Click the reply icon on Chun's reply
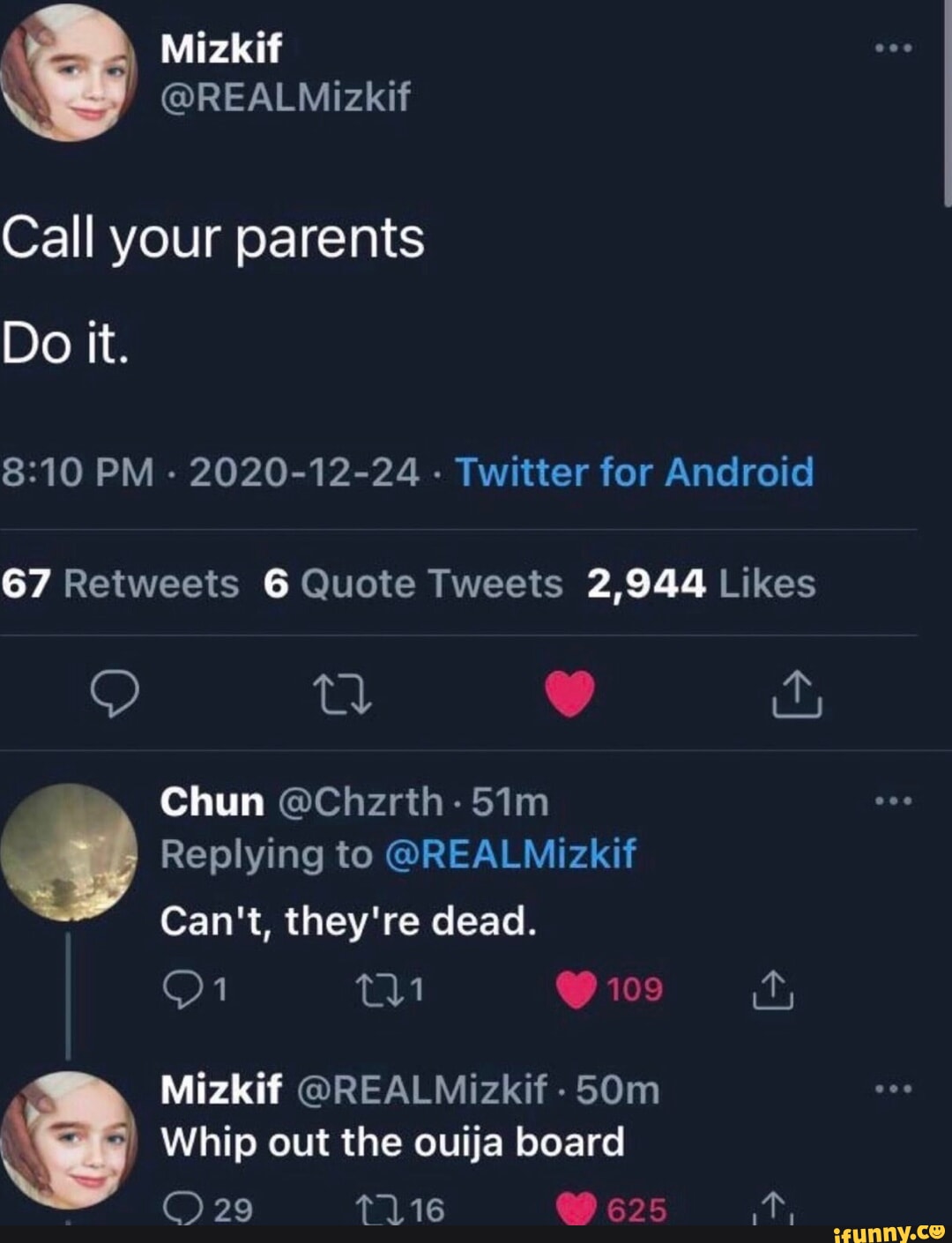952x1243 pixels. click(184, 988)
